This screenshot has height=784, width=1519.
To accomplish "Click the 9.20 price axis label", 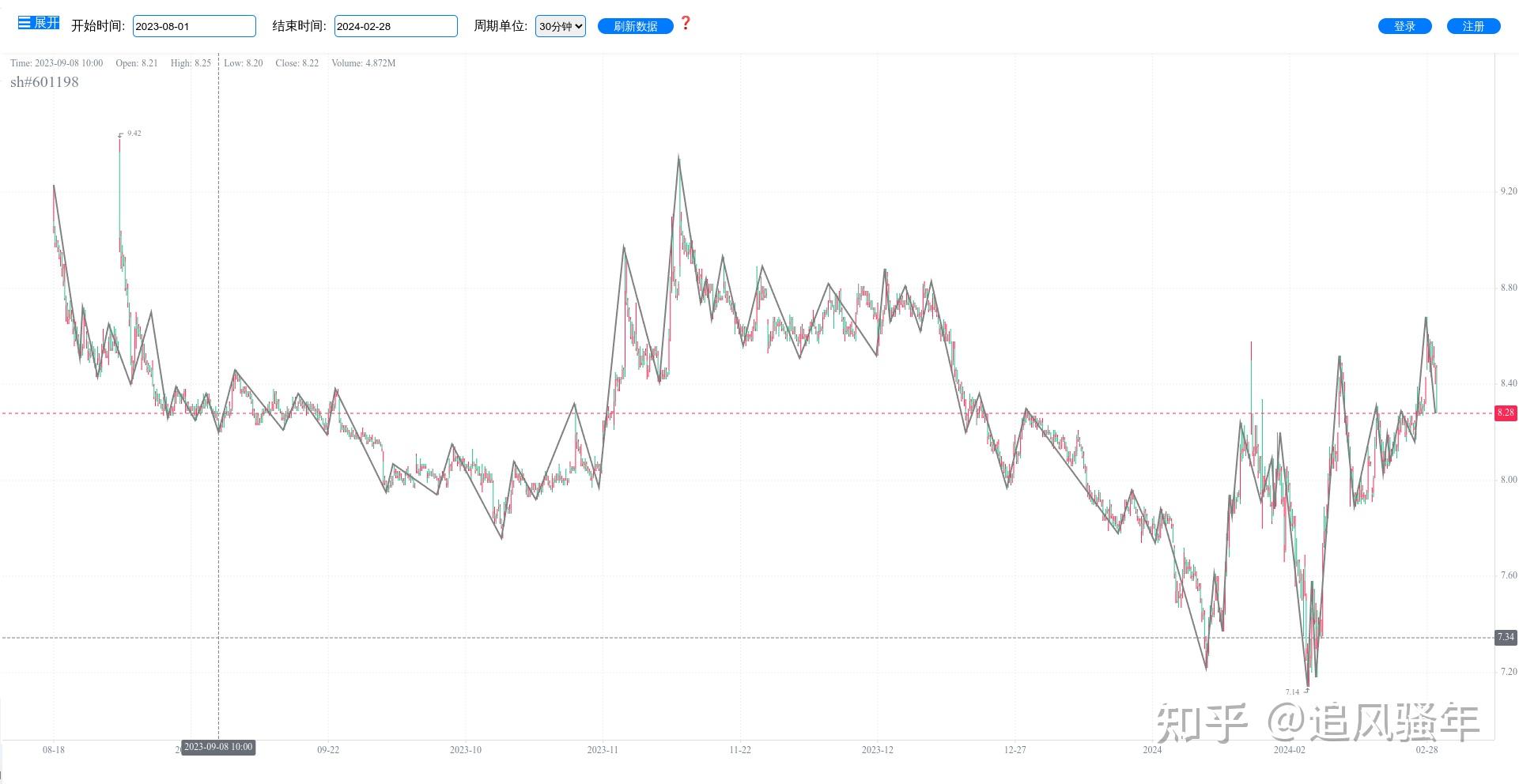I will [x=1509, y=191].
